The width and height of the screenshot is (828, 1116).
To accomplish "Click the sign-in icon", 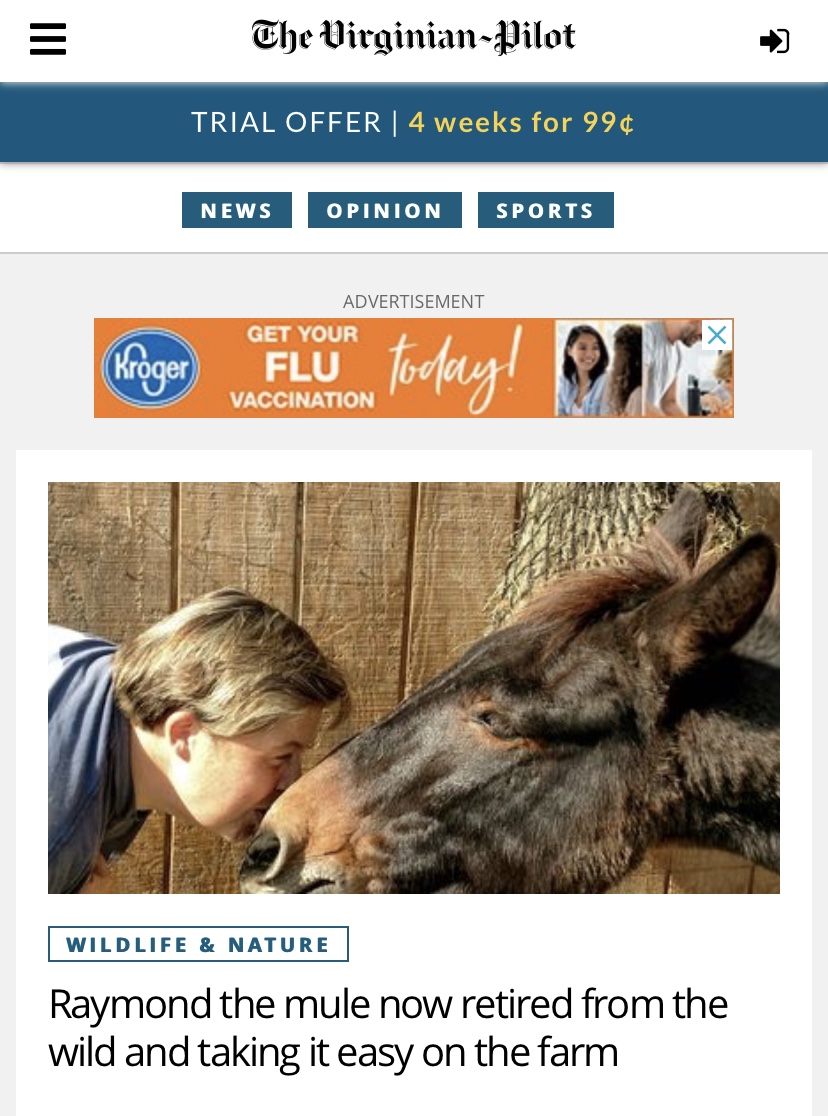I will coord(775,41).
